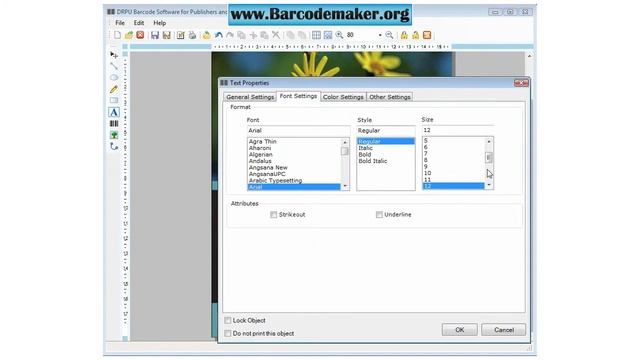Click the size list scroll down arrow
640x360 pixels.
tap(489, 185)
